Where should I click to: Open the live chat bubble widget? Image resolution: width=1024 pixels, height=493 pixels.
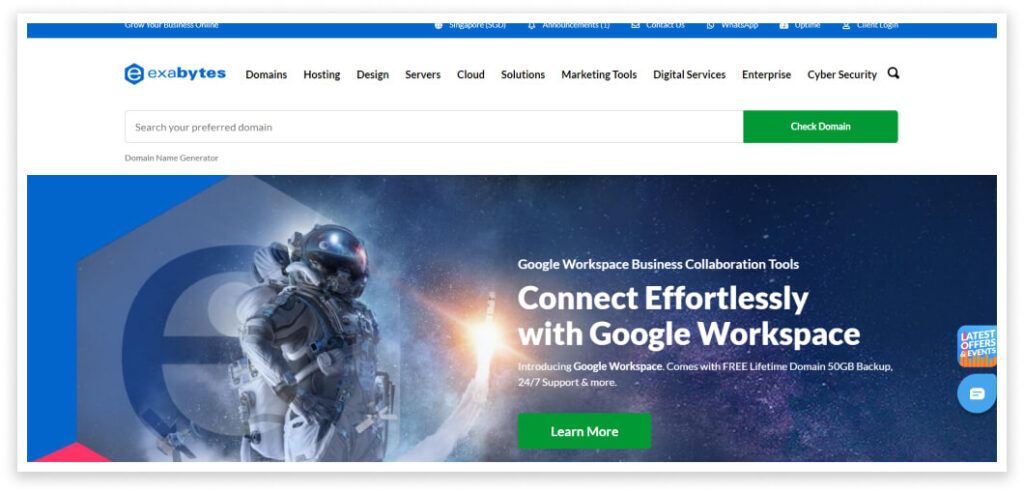tap(976, 393)
